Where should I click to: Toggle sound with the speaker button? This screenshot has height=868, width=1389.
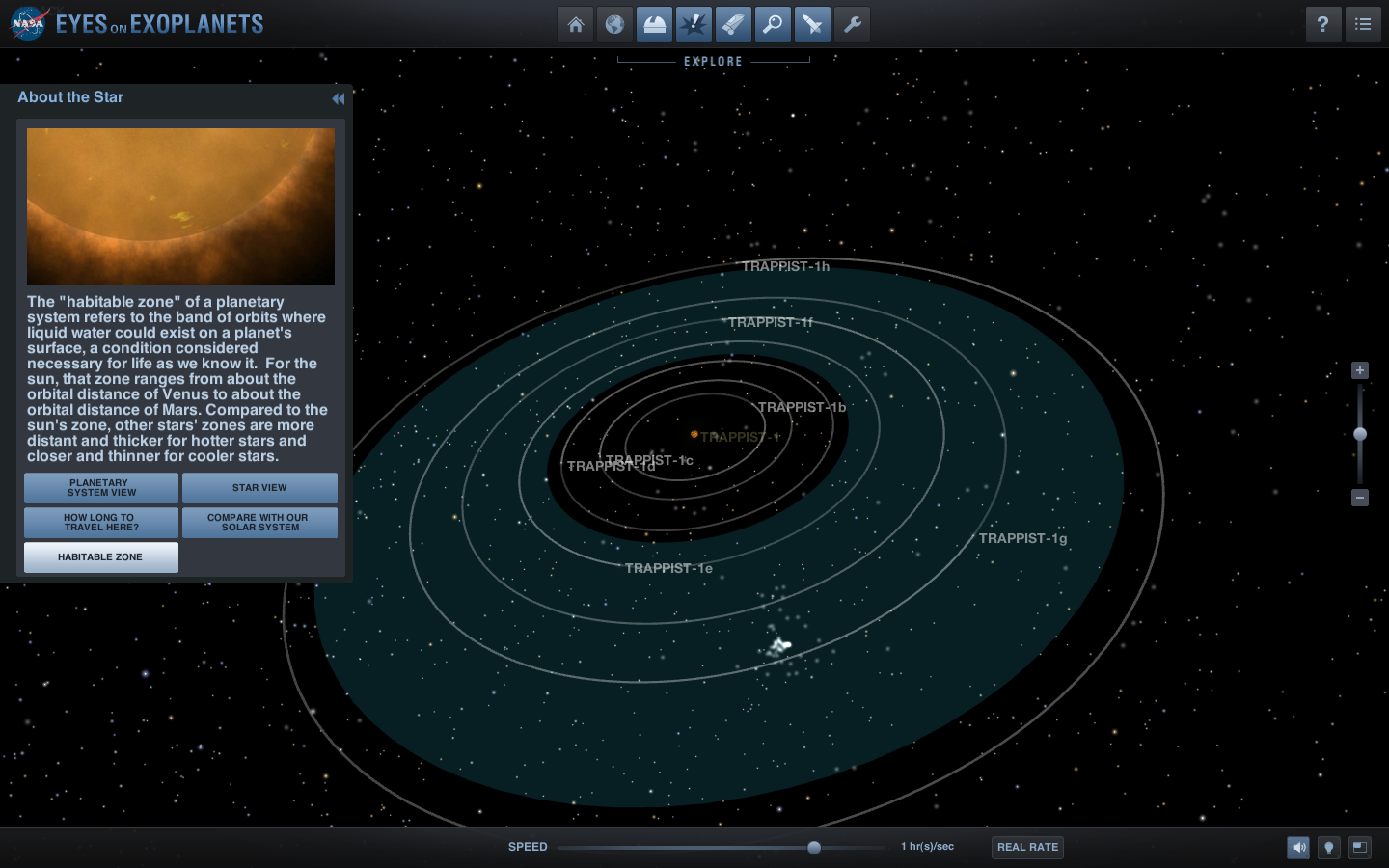pyautogui.click(x=1298, y=847)
